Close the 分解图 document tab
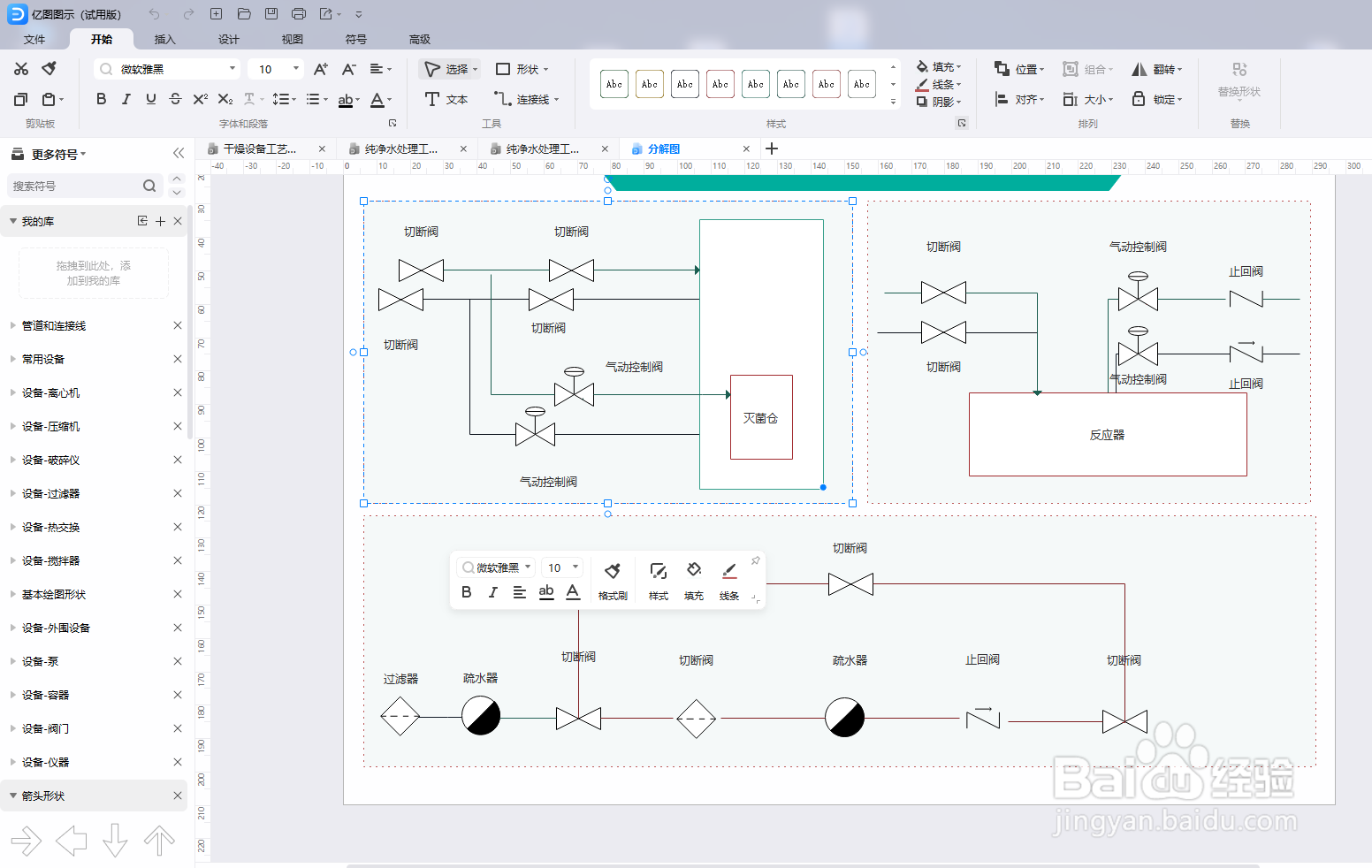1372x868 pixels. (746, 148)
